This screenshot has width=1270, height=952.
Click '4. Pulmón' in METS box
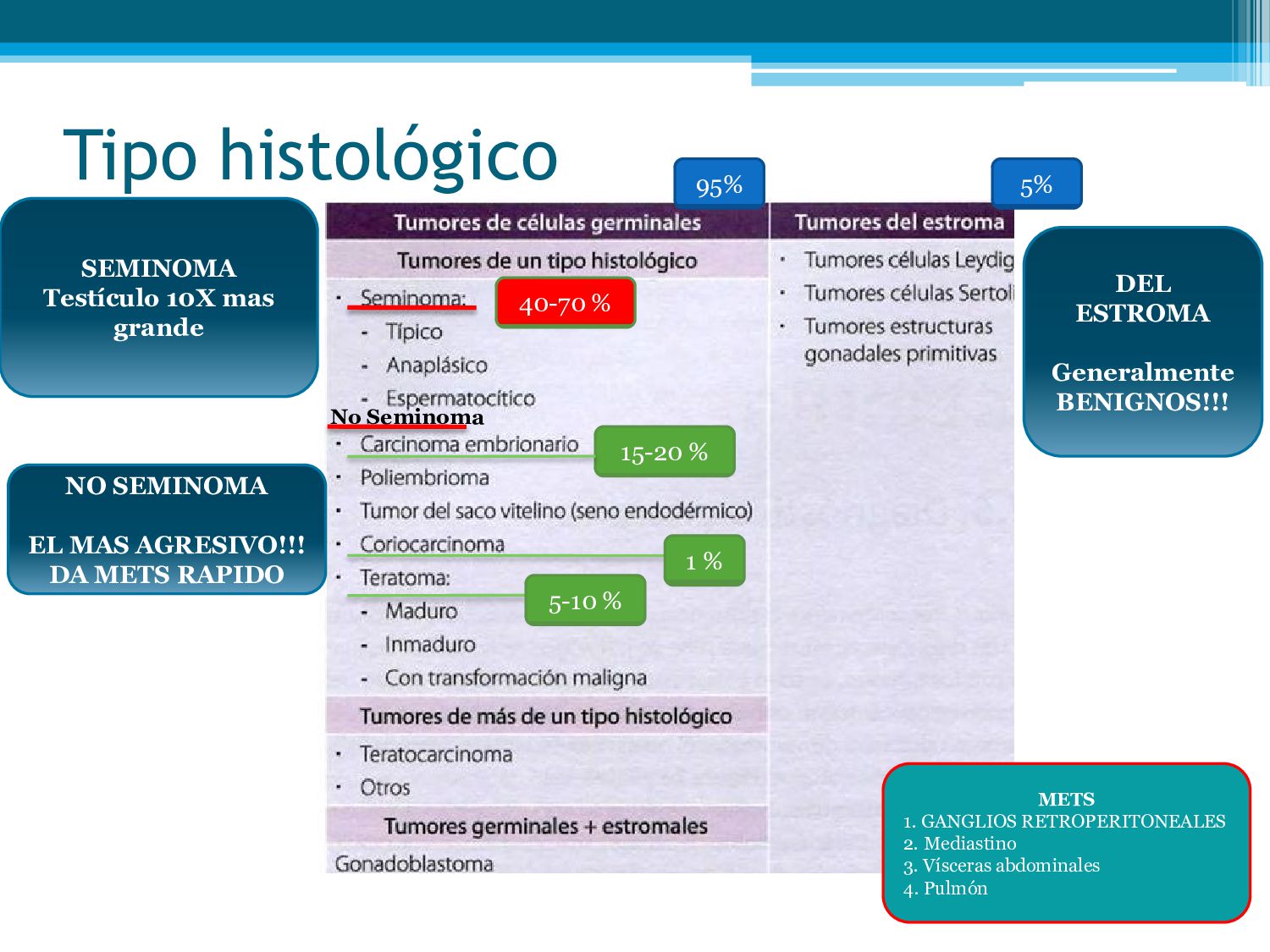click(x=945, y=889)
